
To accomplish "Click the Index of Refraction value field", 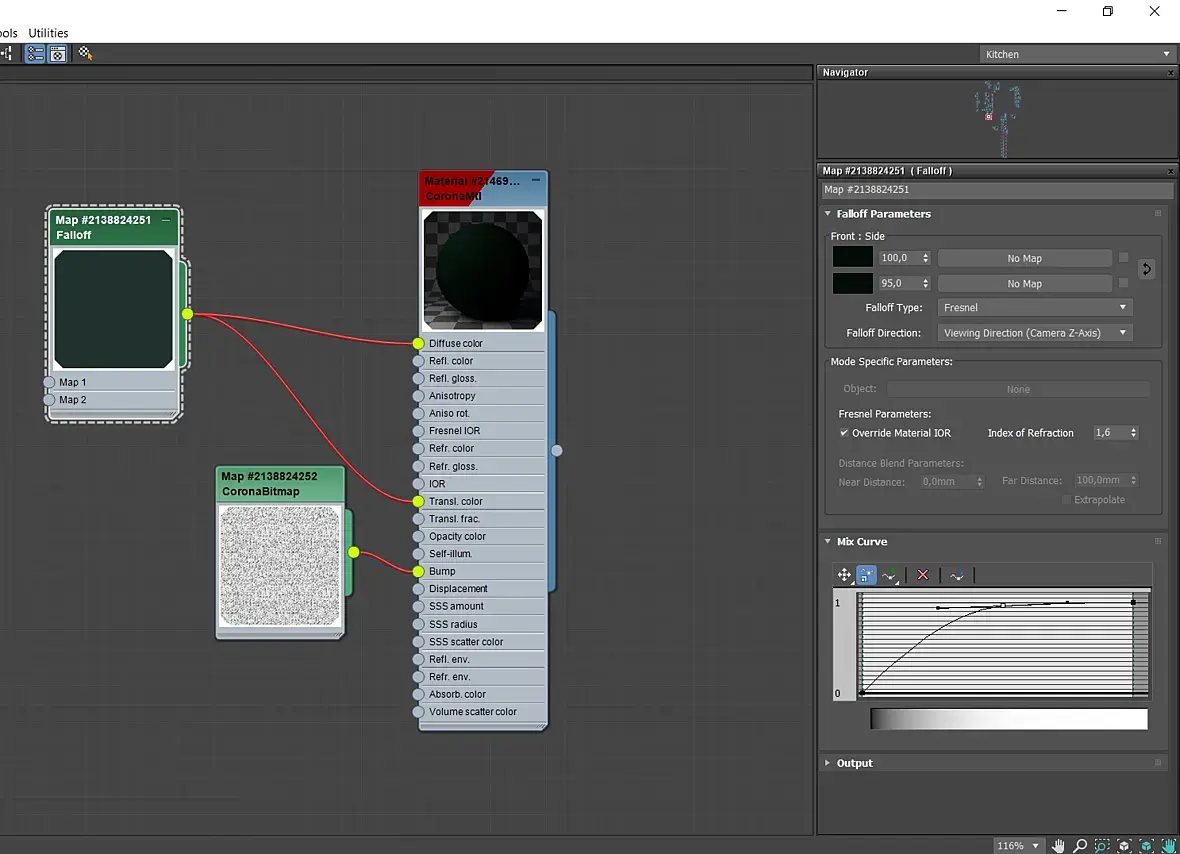I will (x=1109, y=433).
